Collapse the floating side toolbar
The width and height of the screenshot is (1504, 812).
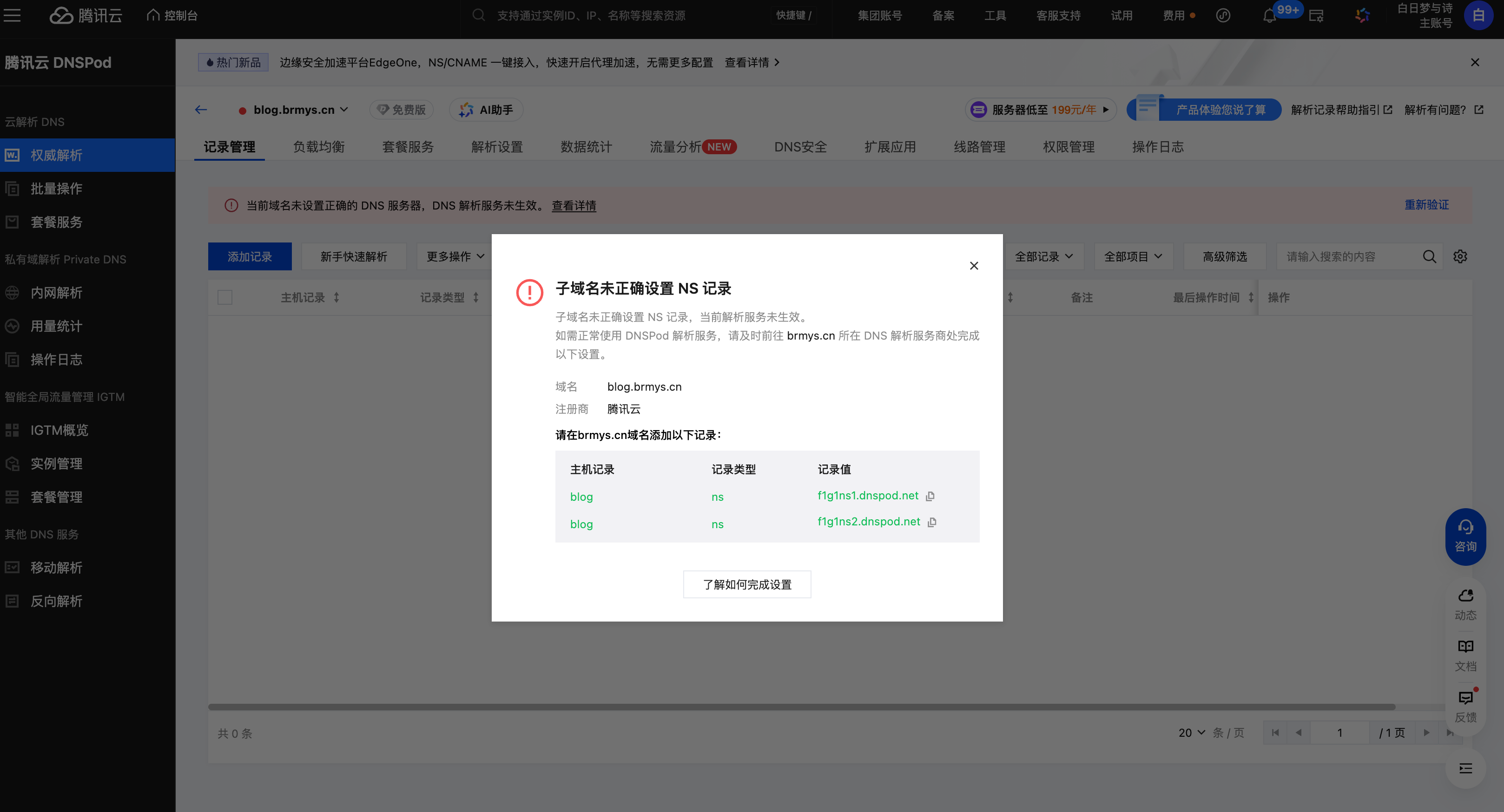click(x=1465, y=768)
